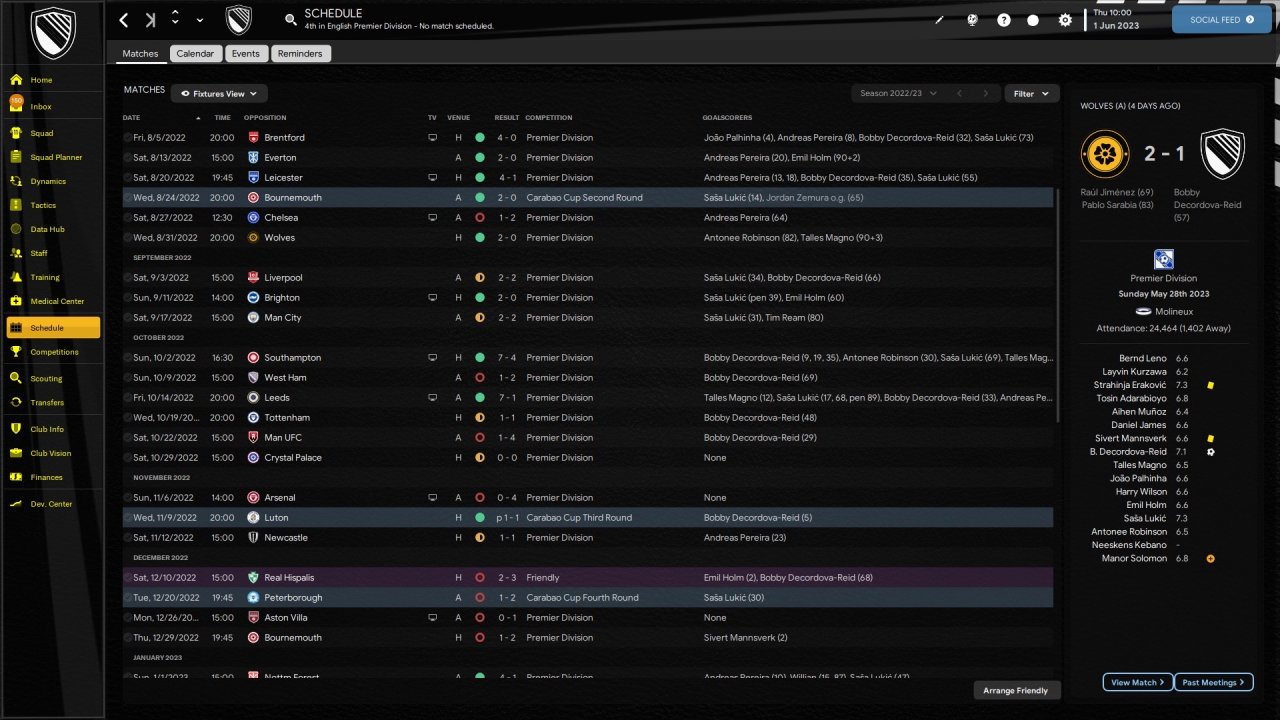Open the globe world icon

coord(971,20)
